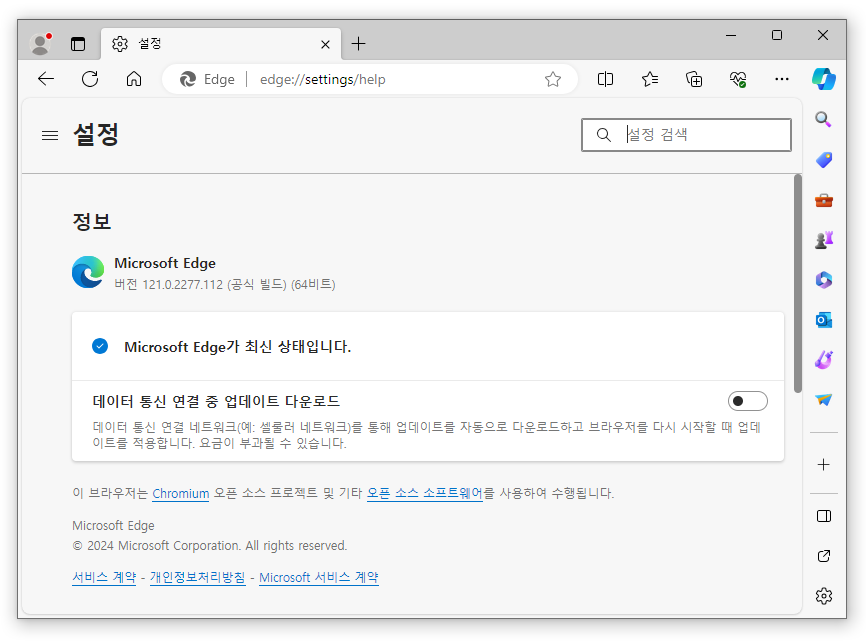Open Microsoft 서비스 계약 link
This screenshot has height=642, width=866.
[319, 577]
